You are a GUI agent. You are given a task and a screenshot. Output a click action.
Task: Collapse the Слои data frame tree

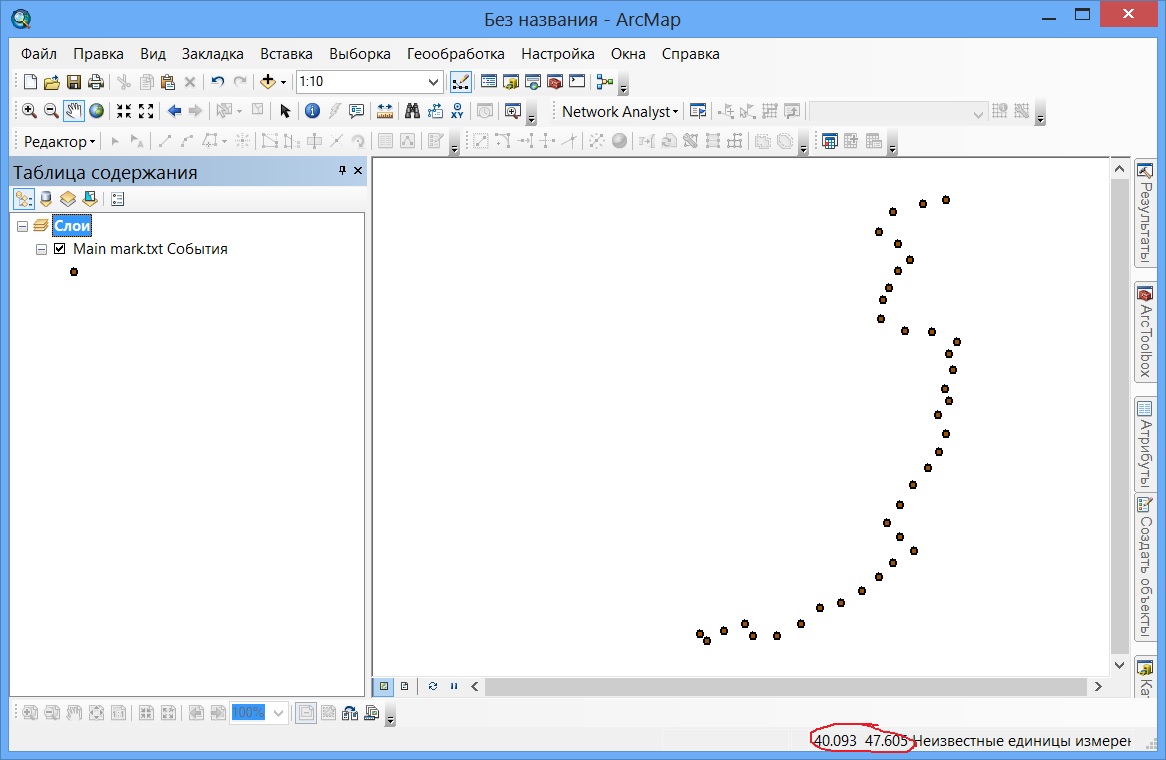point(22,226)
